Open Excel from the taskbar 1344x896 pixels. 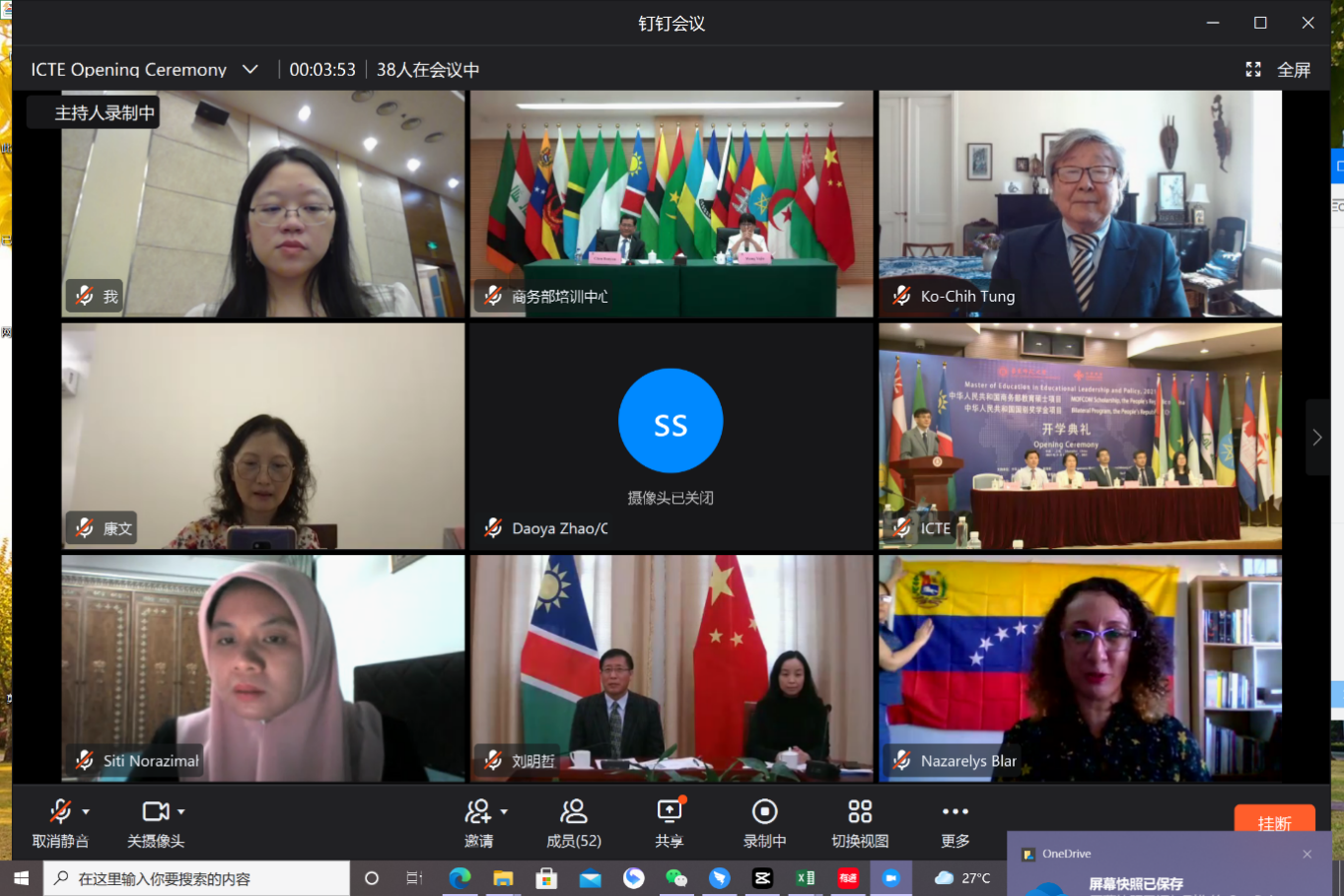806,878
